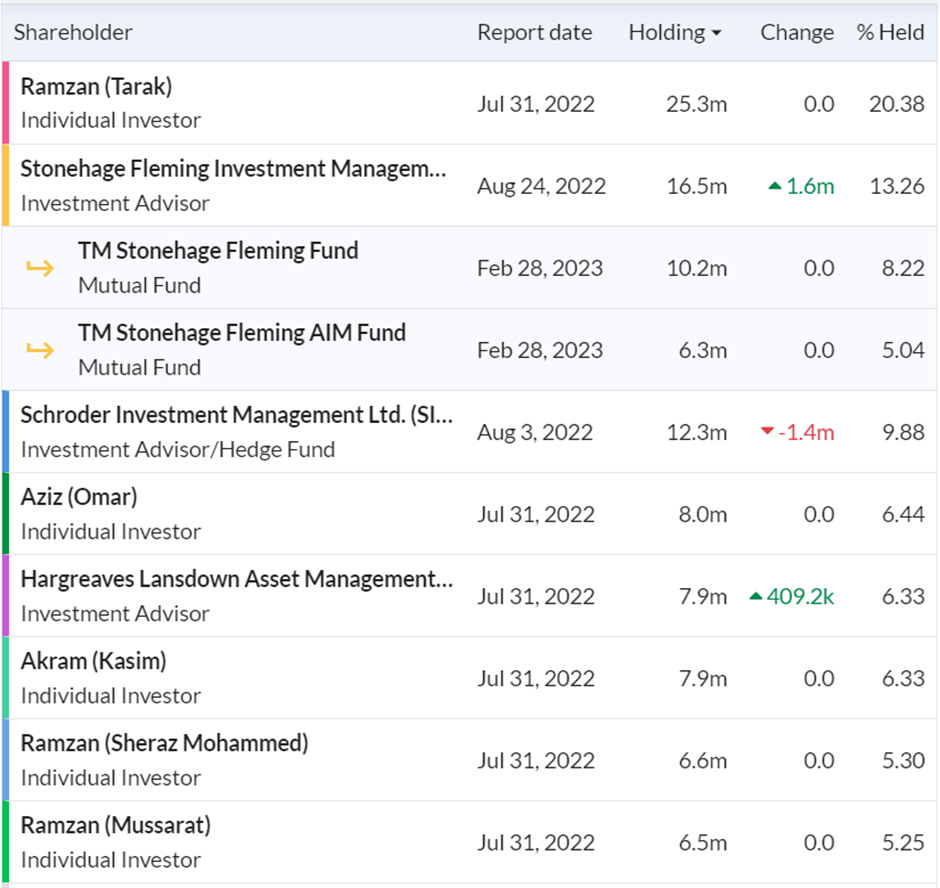940x888 pixels.
Task: Click the 5.30 percent held value
Action: [x=903, y=761]
